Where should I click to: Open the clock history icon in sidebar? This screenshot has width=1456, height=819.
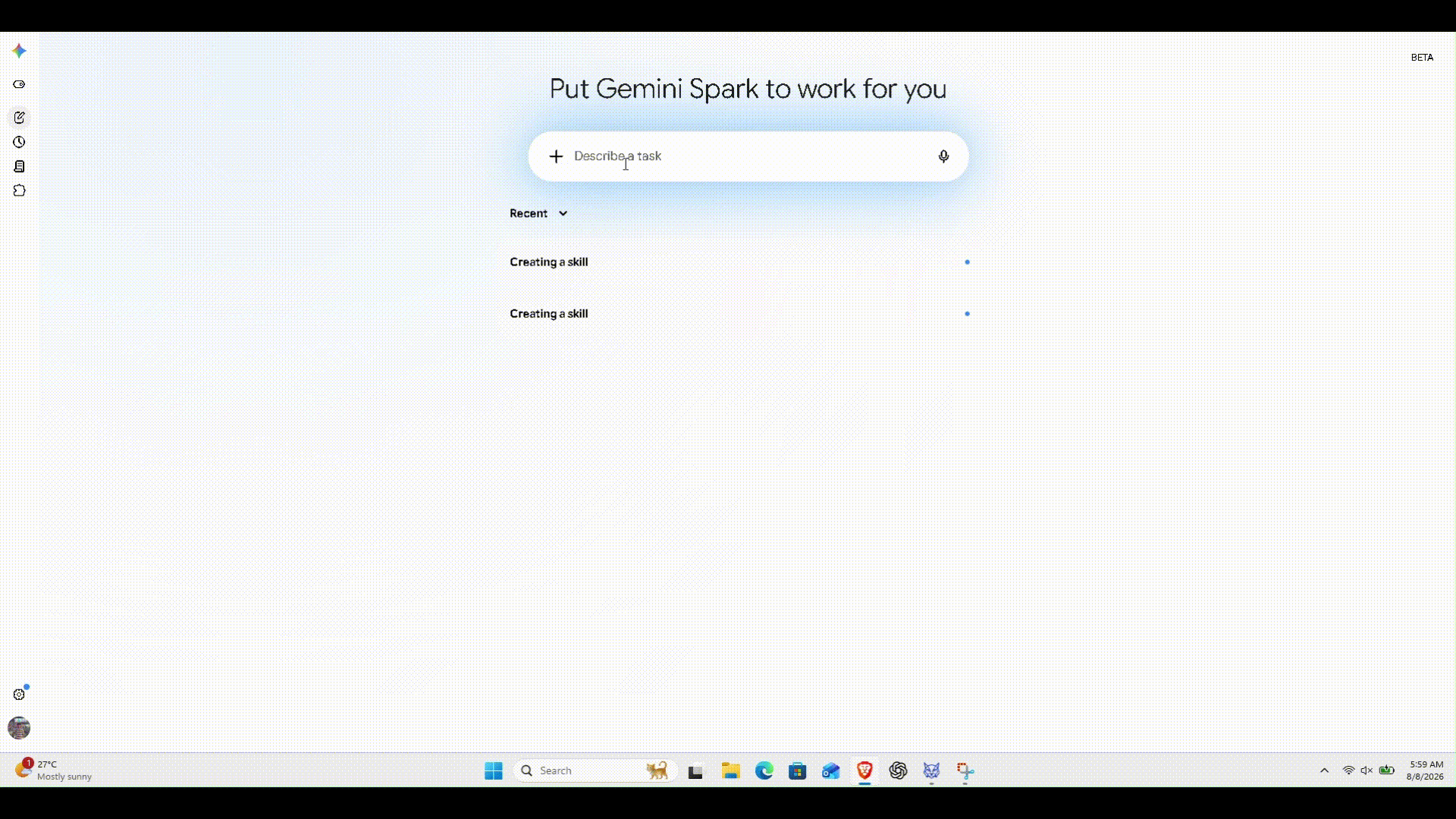tap(19, 142)
